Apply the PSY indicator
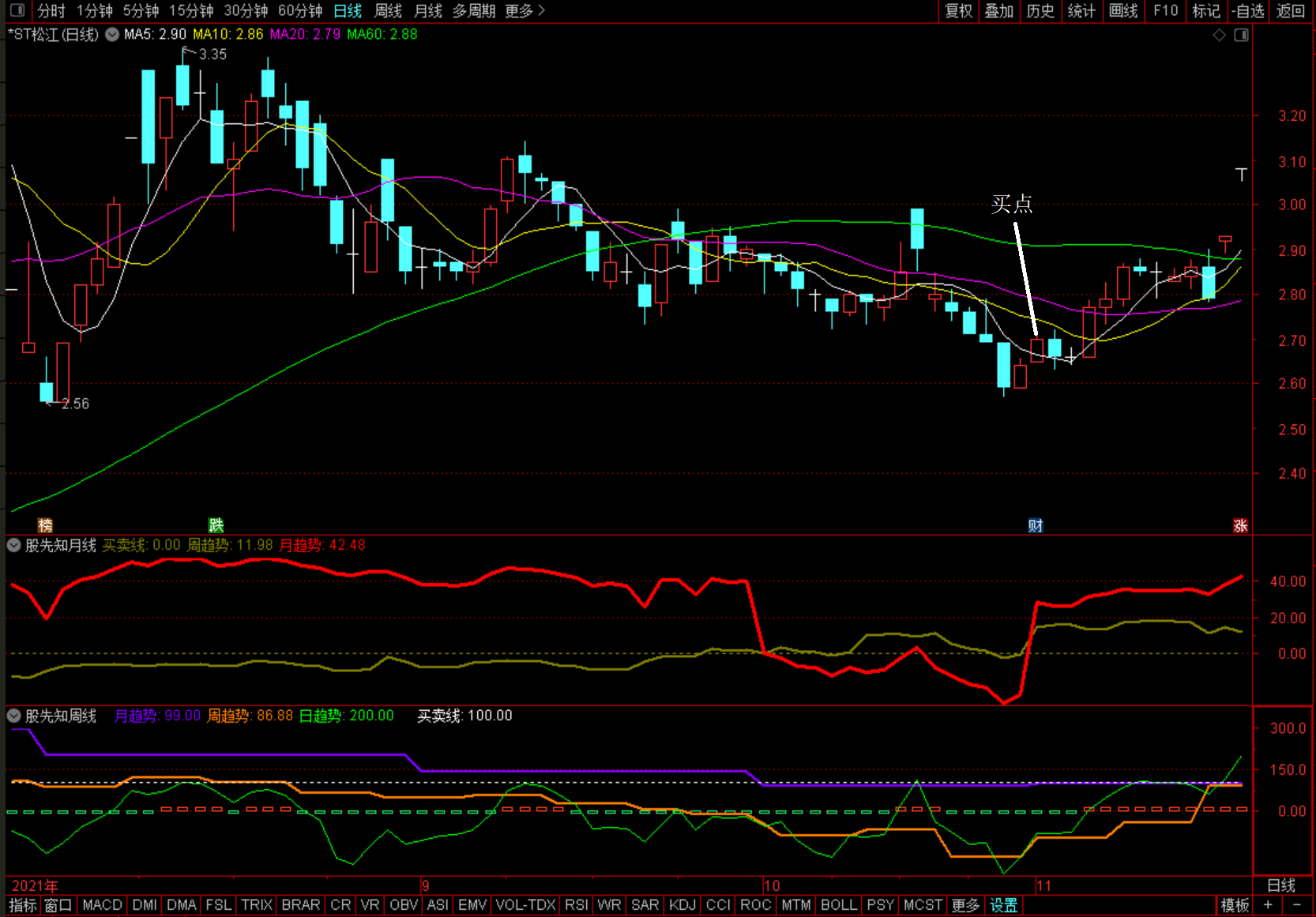 [x=881, y=905]
